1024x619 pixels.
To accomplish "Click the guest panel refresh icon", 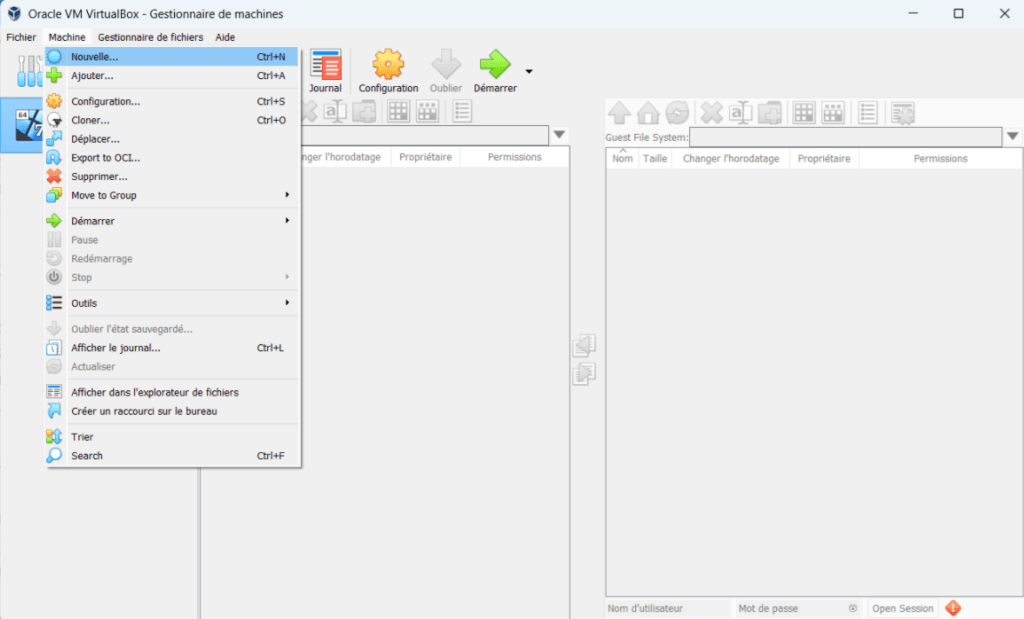I will click(x=677, y=113).
